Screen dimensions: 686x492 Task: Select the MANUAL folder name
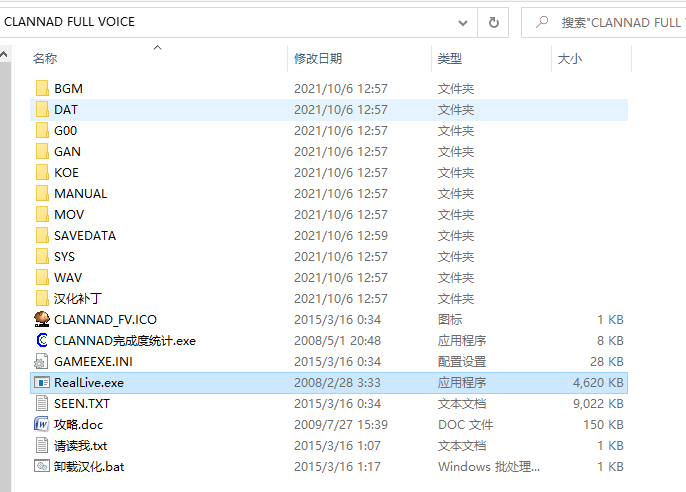(80, 193)
